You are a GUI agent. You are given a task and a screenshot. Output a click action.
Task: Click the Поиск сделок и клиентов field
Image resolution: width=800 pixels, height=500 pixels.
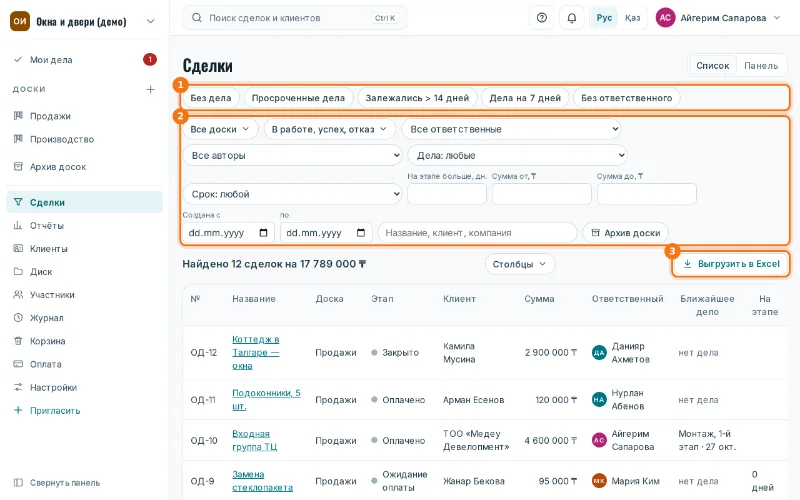(x=294, y=18)
